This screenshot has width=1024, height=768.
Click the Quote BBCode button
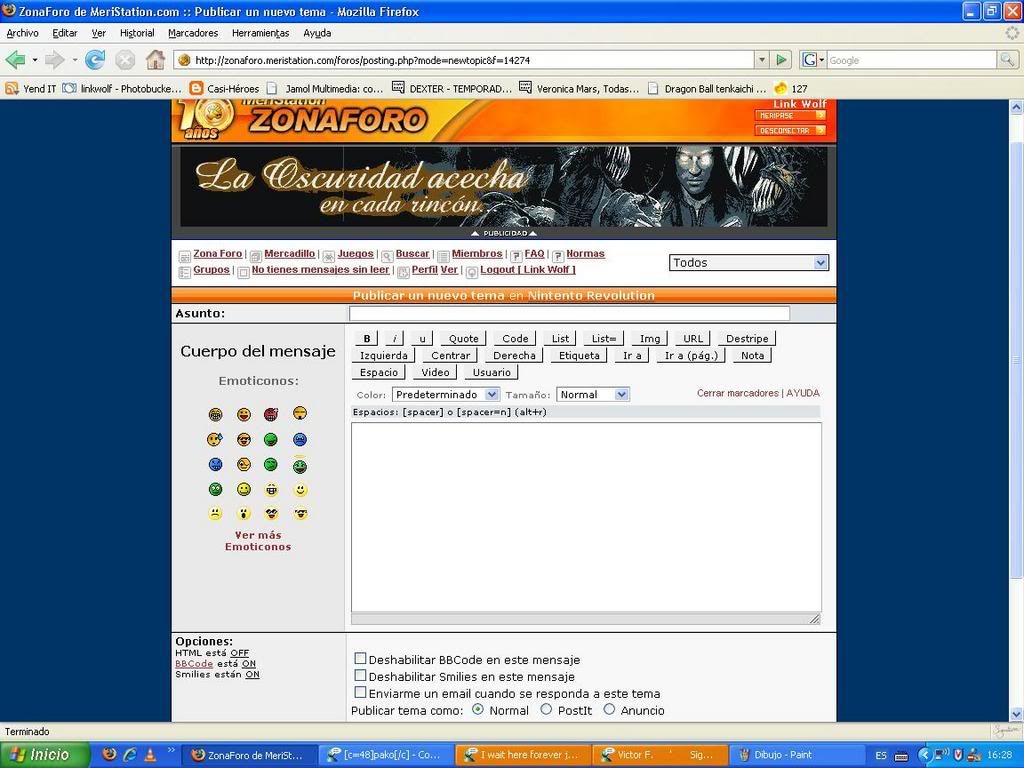(463, 339)
